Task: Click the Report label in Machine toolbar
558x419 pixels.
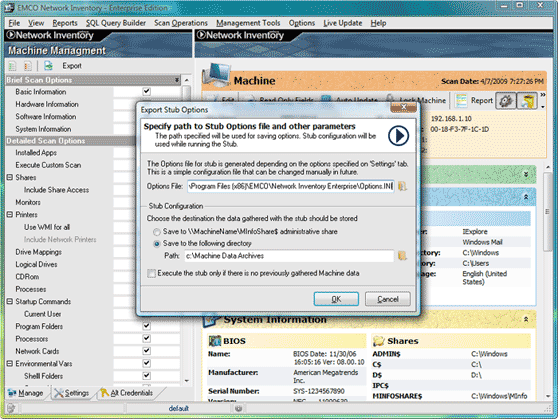Action: [482, 101]
